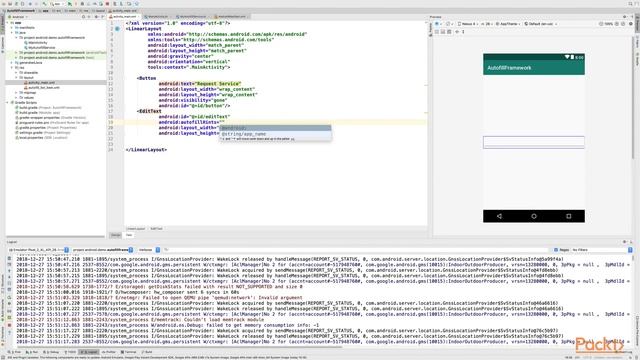Open the design surface view dropdown in Preview
Viewport: 640px width, 360px height.
(x=438, y=24)
